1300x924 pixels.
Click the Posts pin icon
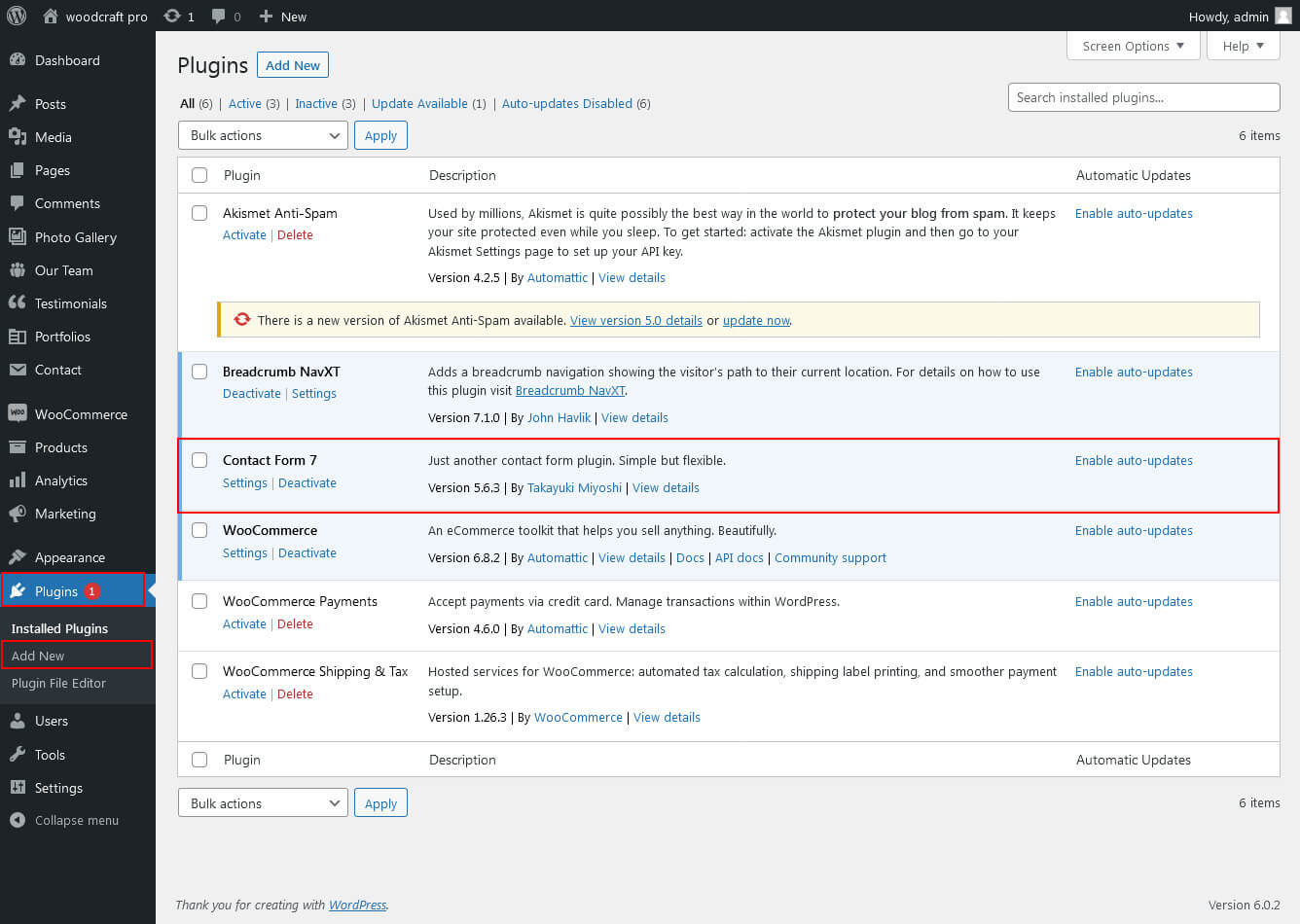18,104
